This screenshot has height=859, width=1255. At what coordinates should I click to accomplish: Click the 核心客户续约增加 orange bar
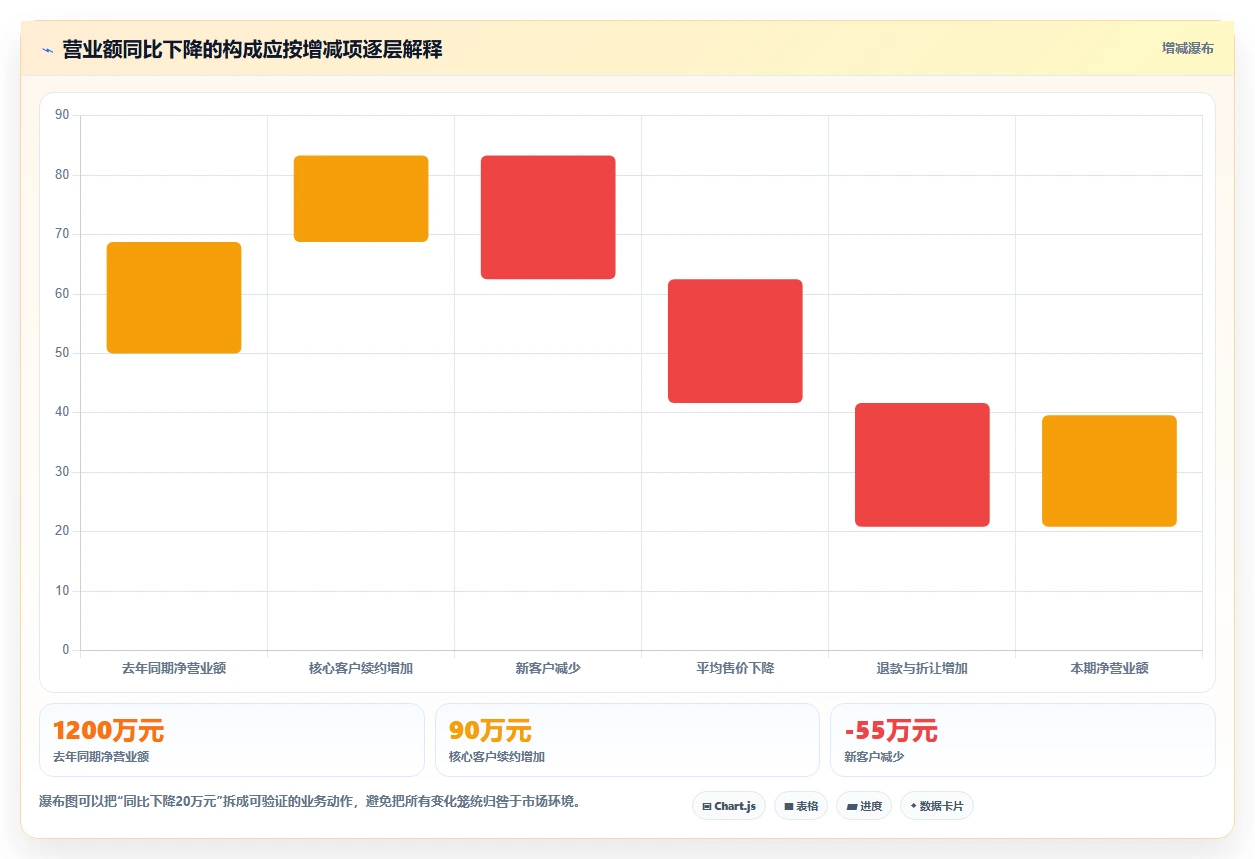click(361, 198)
